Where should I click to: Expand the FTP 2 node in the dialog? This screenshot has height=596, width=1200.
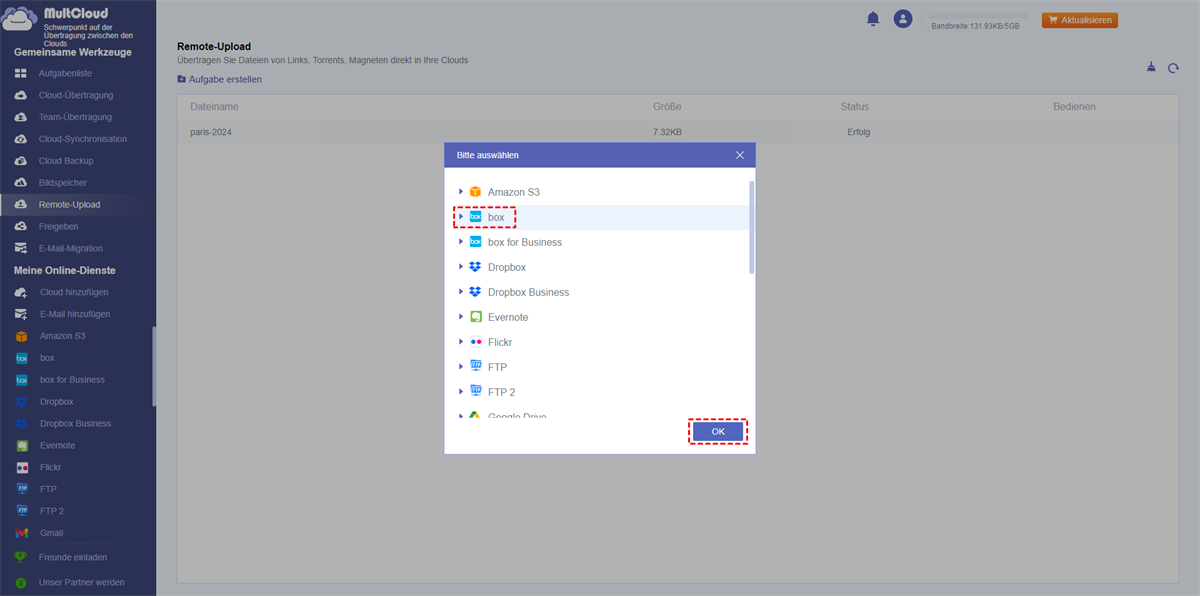[461, 392]
